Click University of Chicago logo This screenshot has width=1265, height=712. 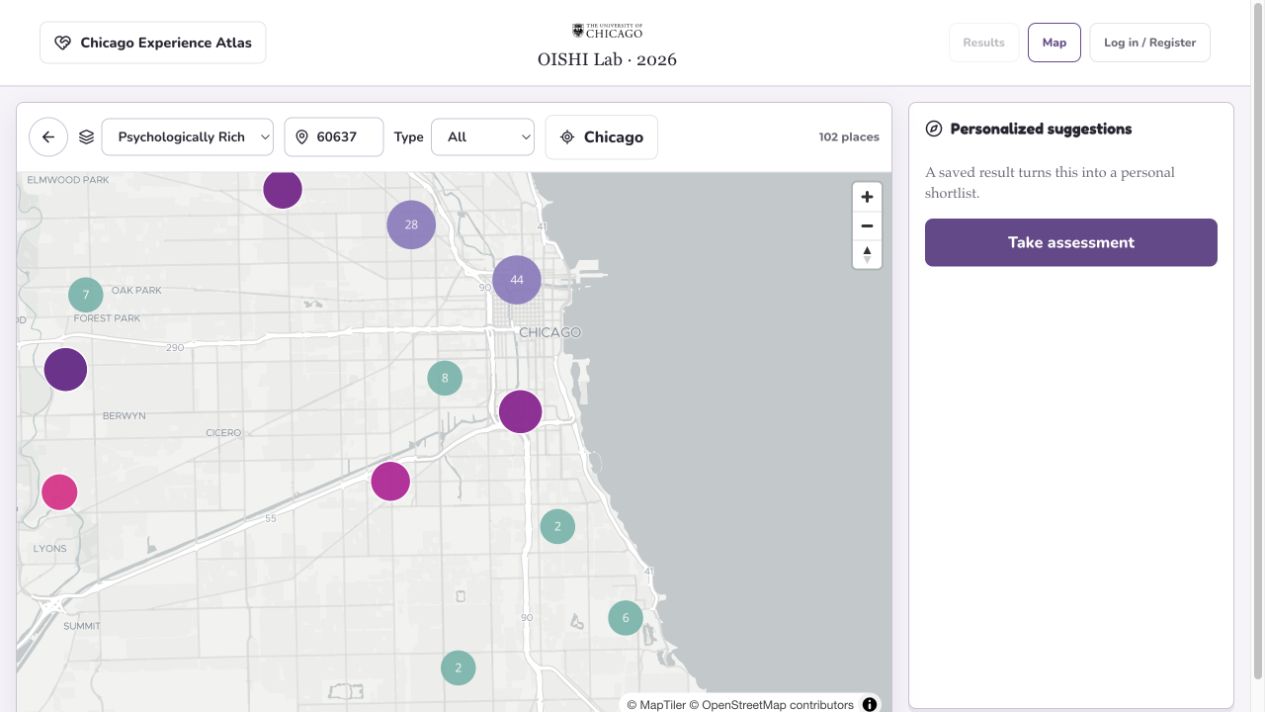point(607,31)
